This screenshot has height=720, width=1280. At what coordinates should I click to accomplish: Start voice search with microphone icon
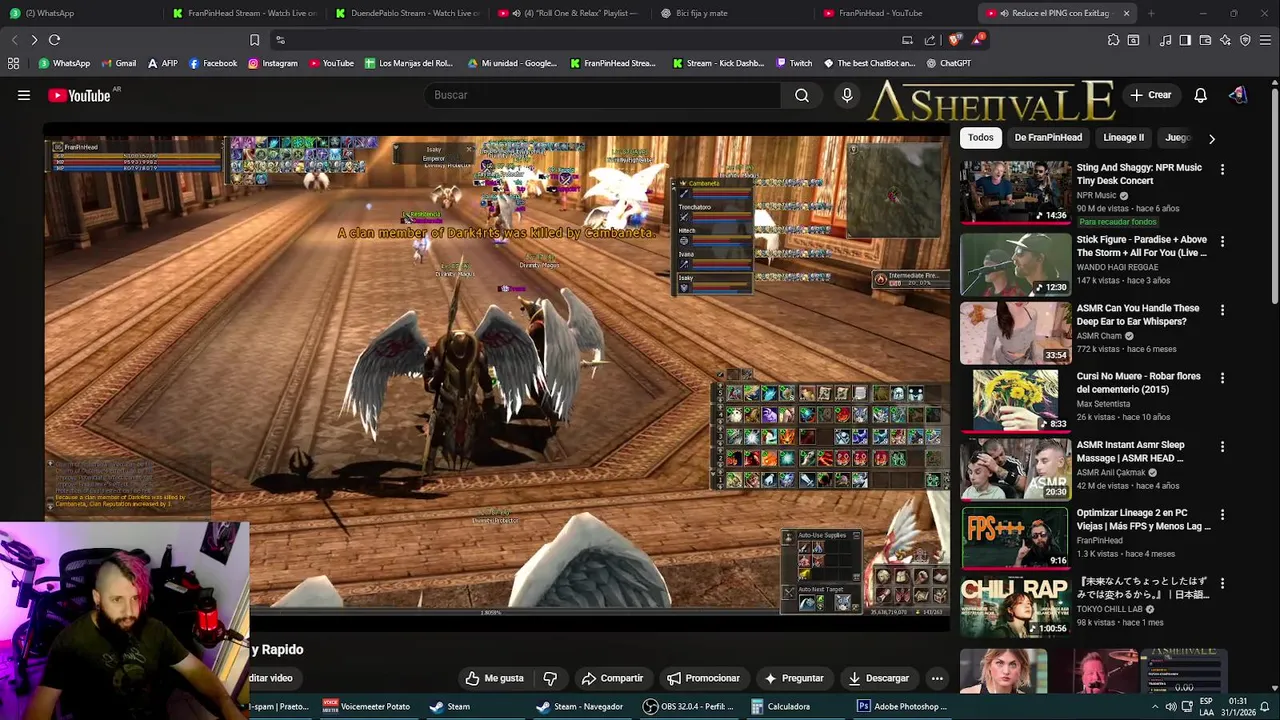click(847, 95)
